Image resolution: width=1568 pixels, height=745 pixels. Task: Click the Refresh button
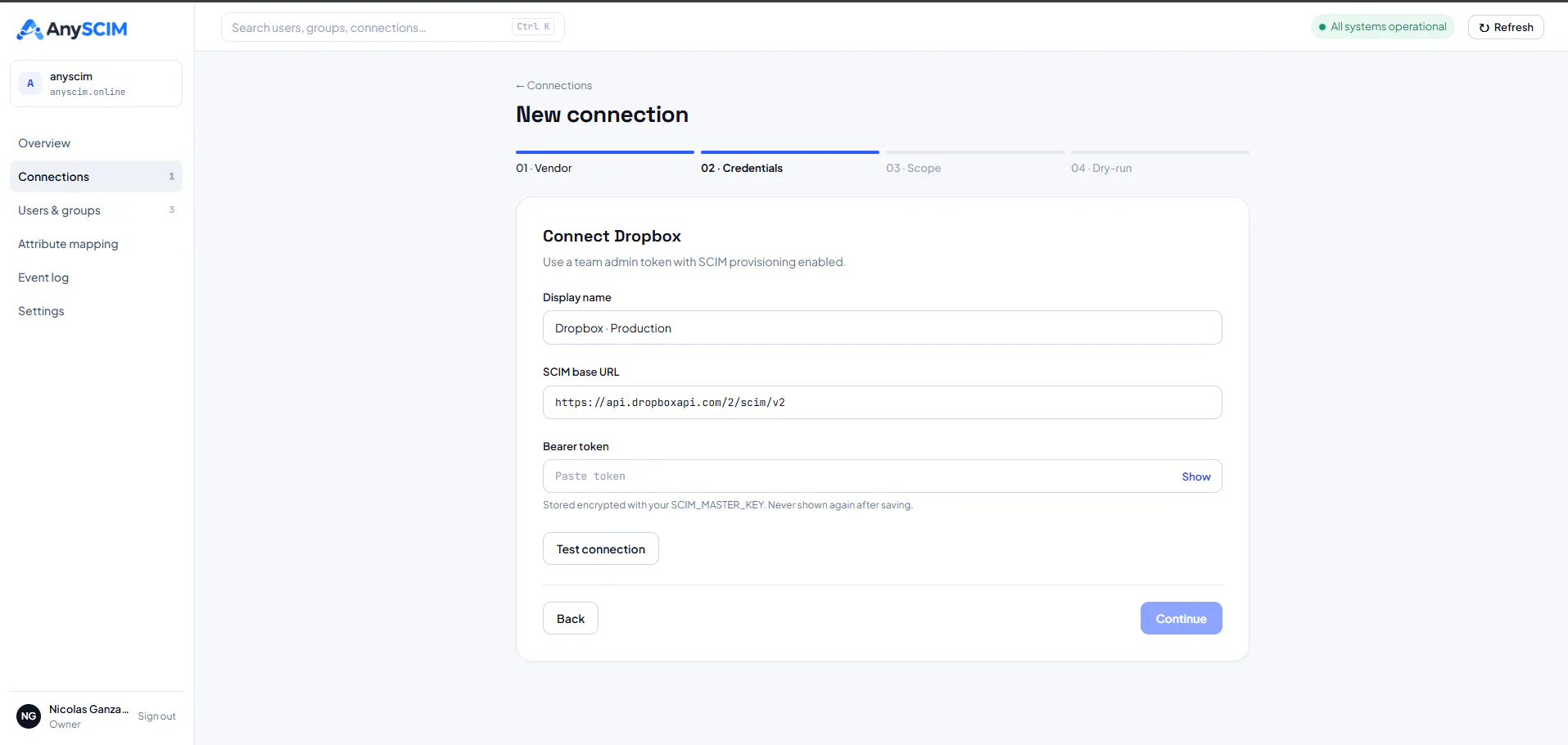[1506, 27]
